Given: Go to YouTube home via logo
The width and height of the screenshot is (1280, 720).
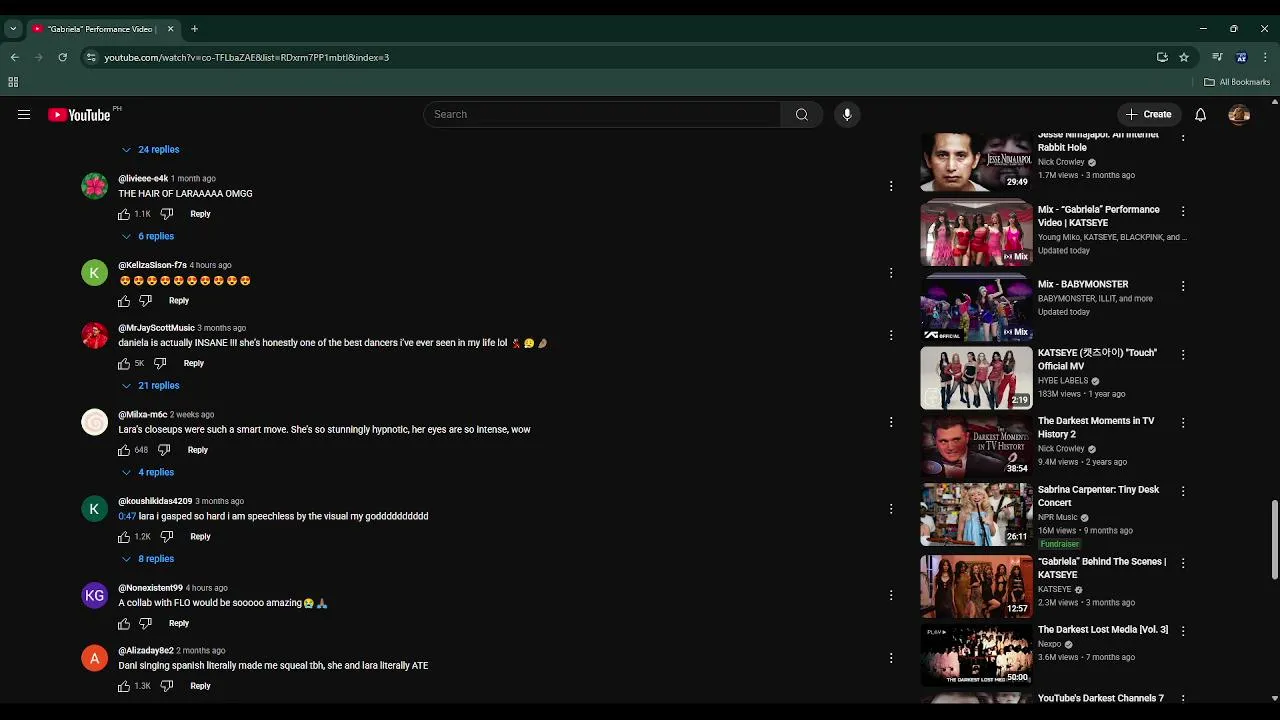Looking at the screenshot, I should pyautogui.click(x=79, y=115).
